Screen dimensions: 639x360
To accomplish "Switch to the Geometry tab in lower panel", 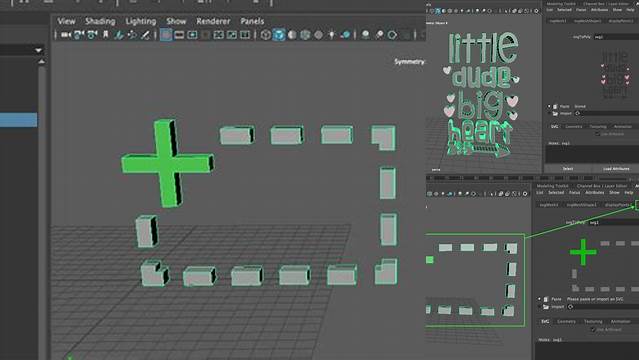I will coord(566,321).
